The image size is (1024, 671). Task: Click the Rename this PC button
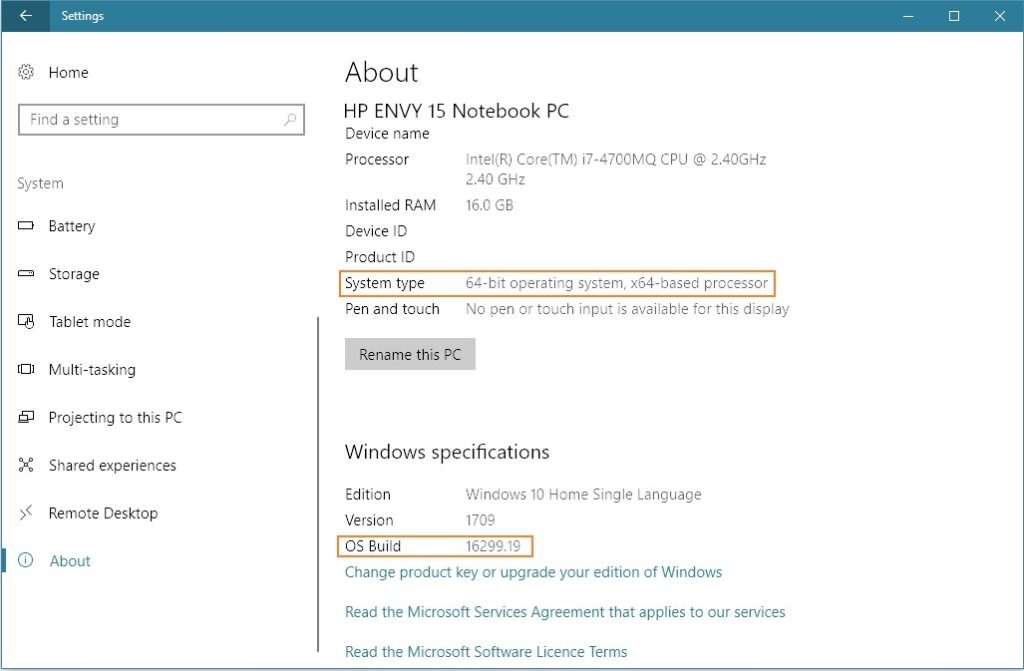tap(409, 354)
